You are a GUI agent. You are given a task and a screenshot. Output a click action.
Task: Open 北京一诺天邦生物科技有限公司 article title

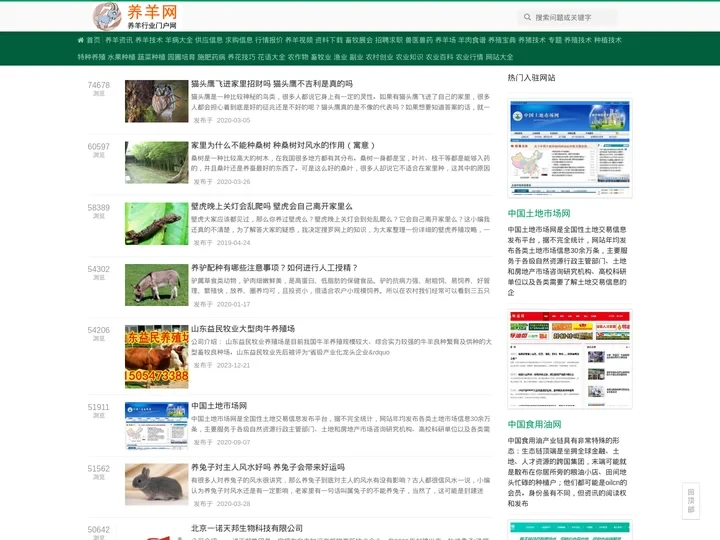pos(247,528)
